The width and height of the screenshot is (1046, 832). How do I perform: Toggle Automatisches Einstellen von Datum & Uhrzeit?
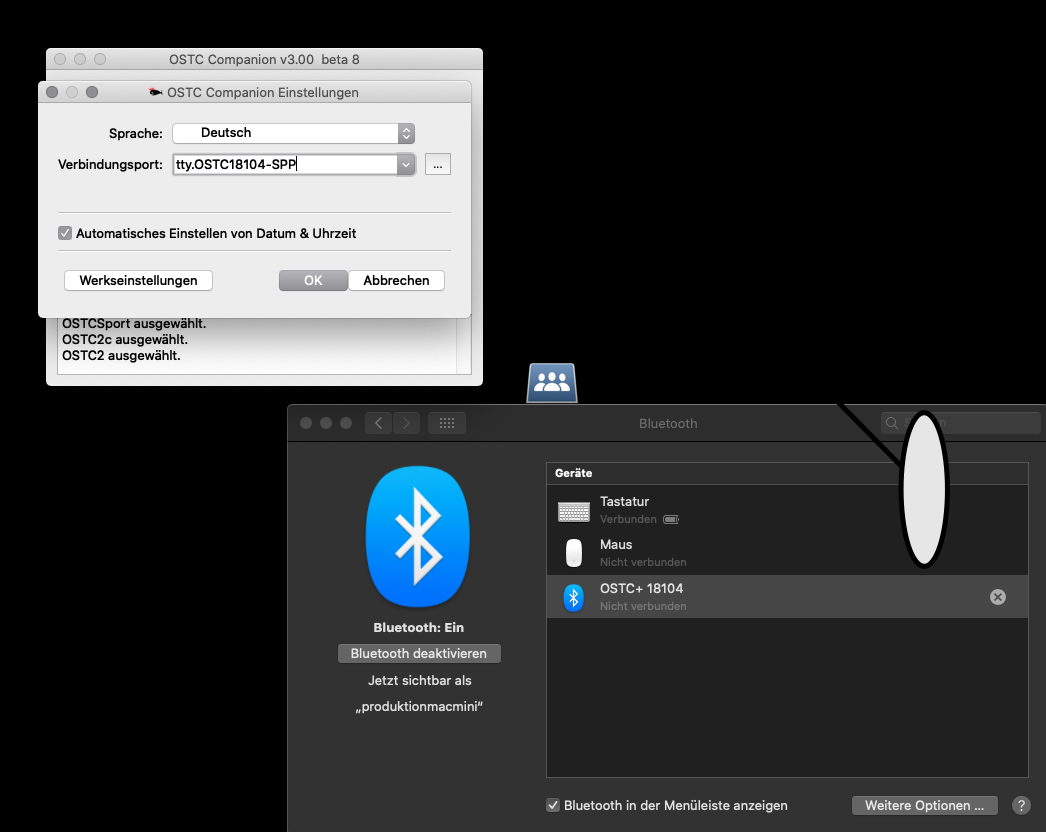tap(66, 233)
